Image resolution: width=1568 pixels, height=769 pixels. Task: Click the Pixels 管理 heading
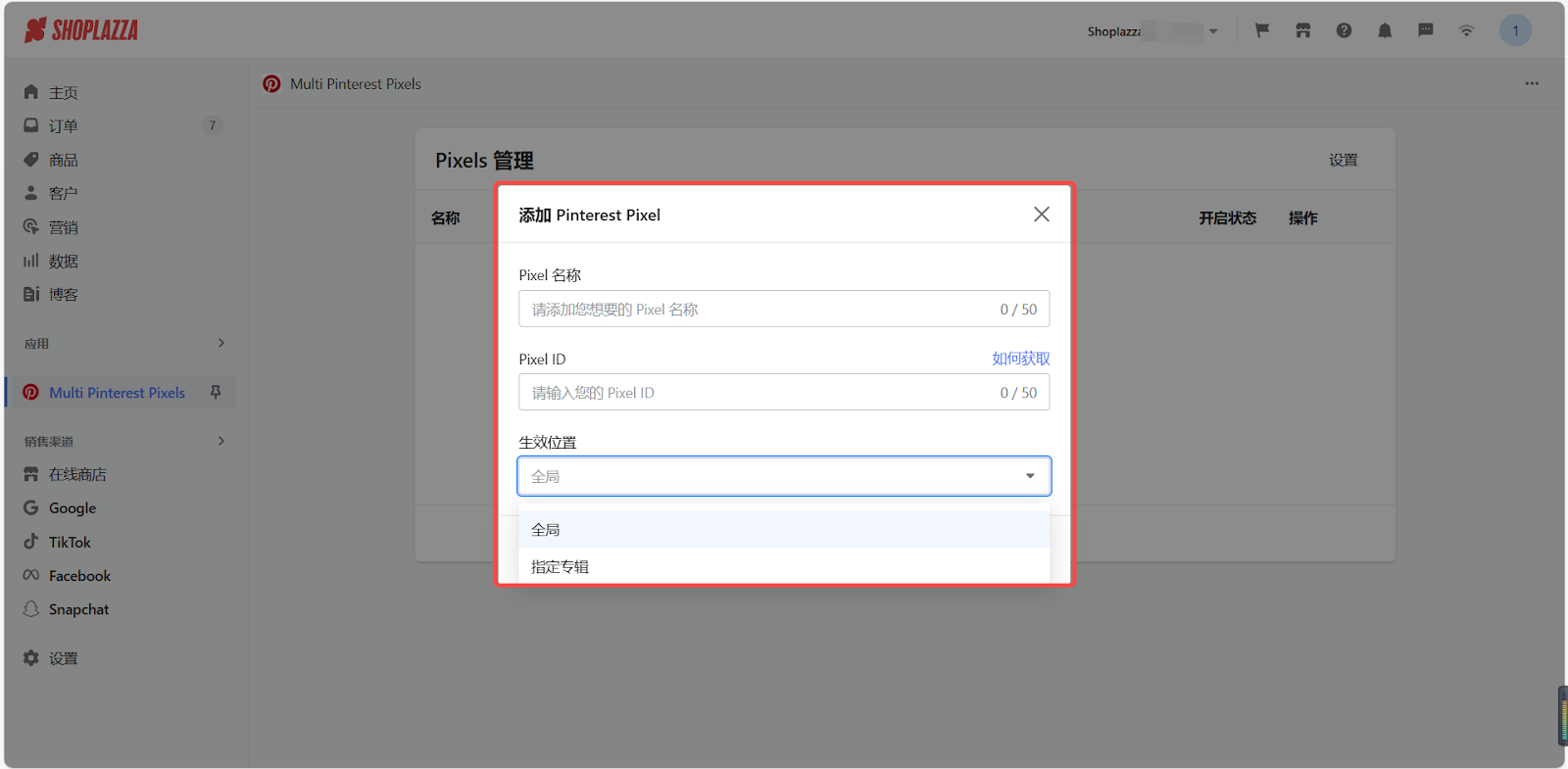click(x=484, y=161)
